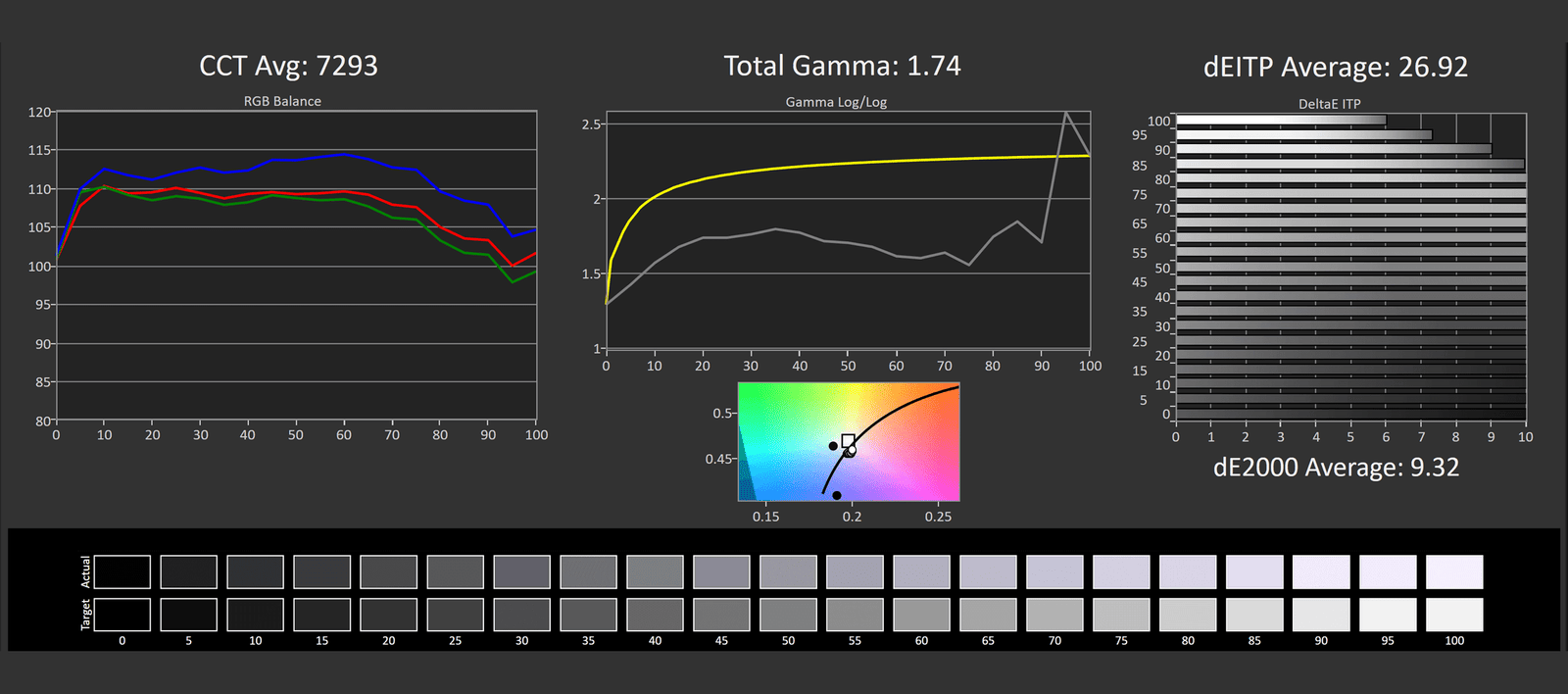Click the CCT Avg: 7293 readout

pos(288,66)
